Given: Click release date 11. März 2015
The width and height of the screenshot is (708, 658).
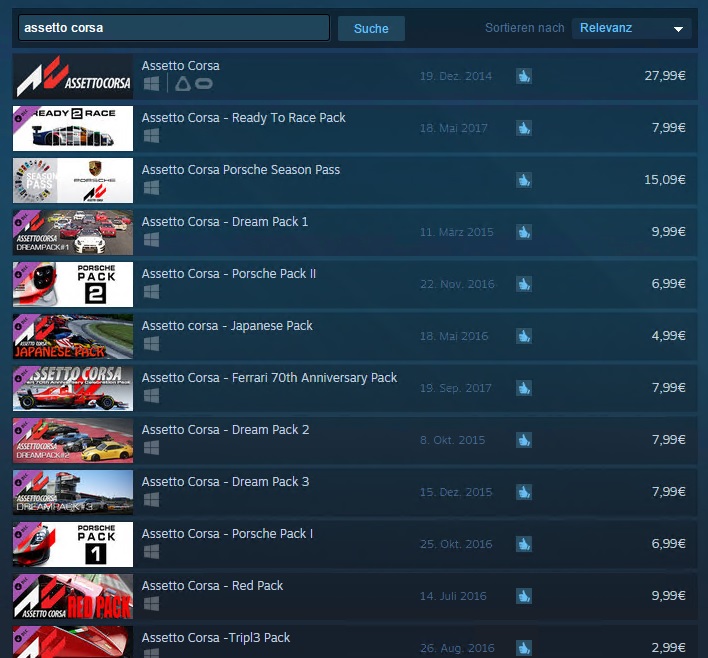Looking at the screenshot, I should 456,232.
